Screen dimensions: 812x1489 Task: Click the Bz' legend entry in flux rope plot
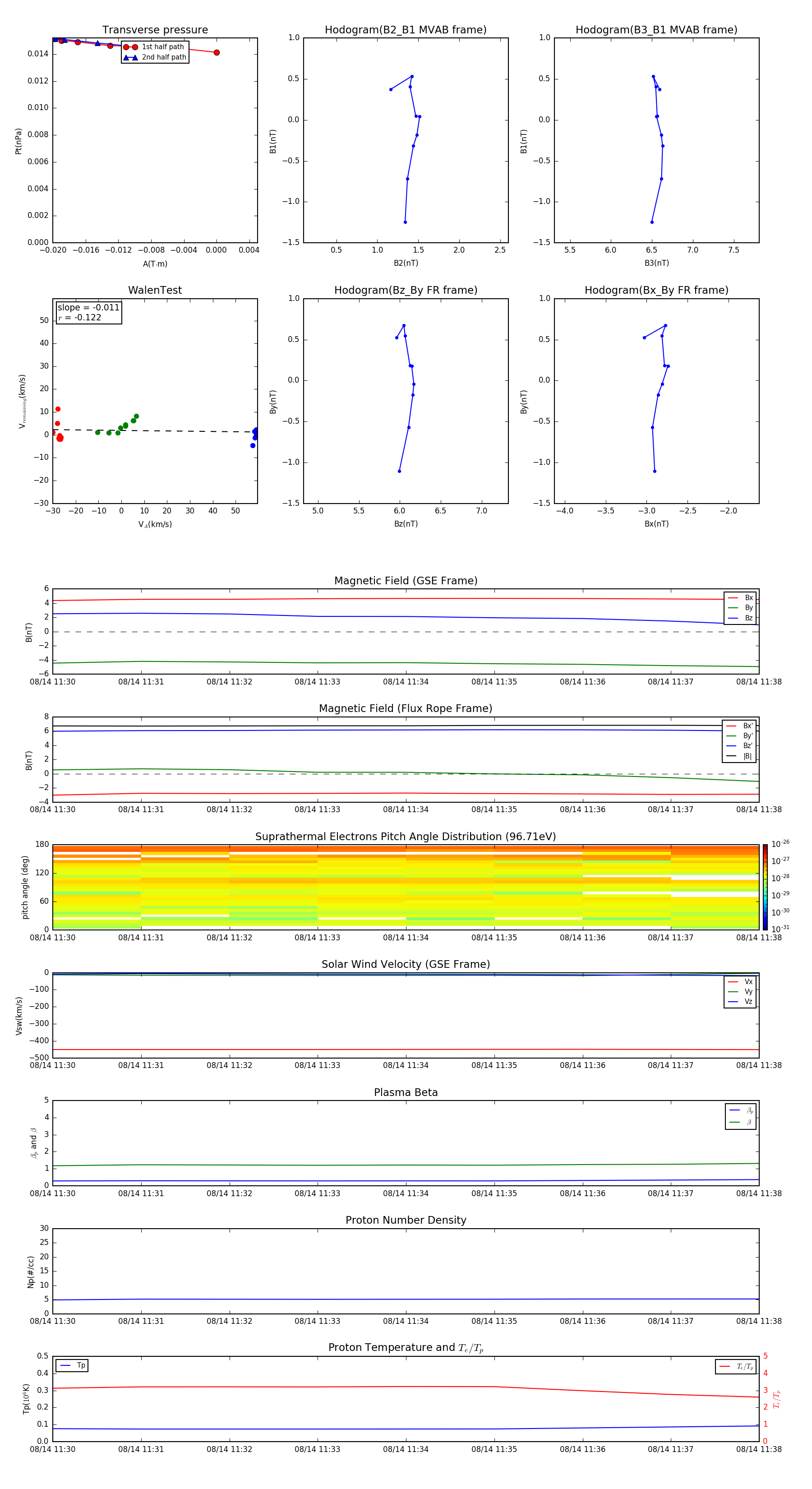[x=739, y=746]
